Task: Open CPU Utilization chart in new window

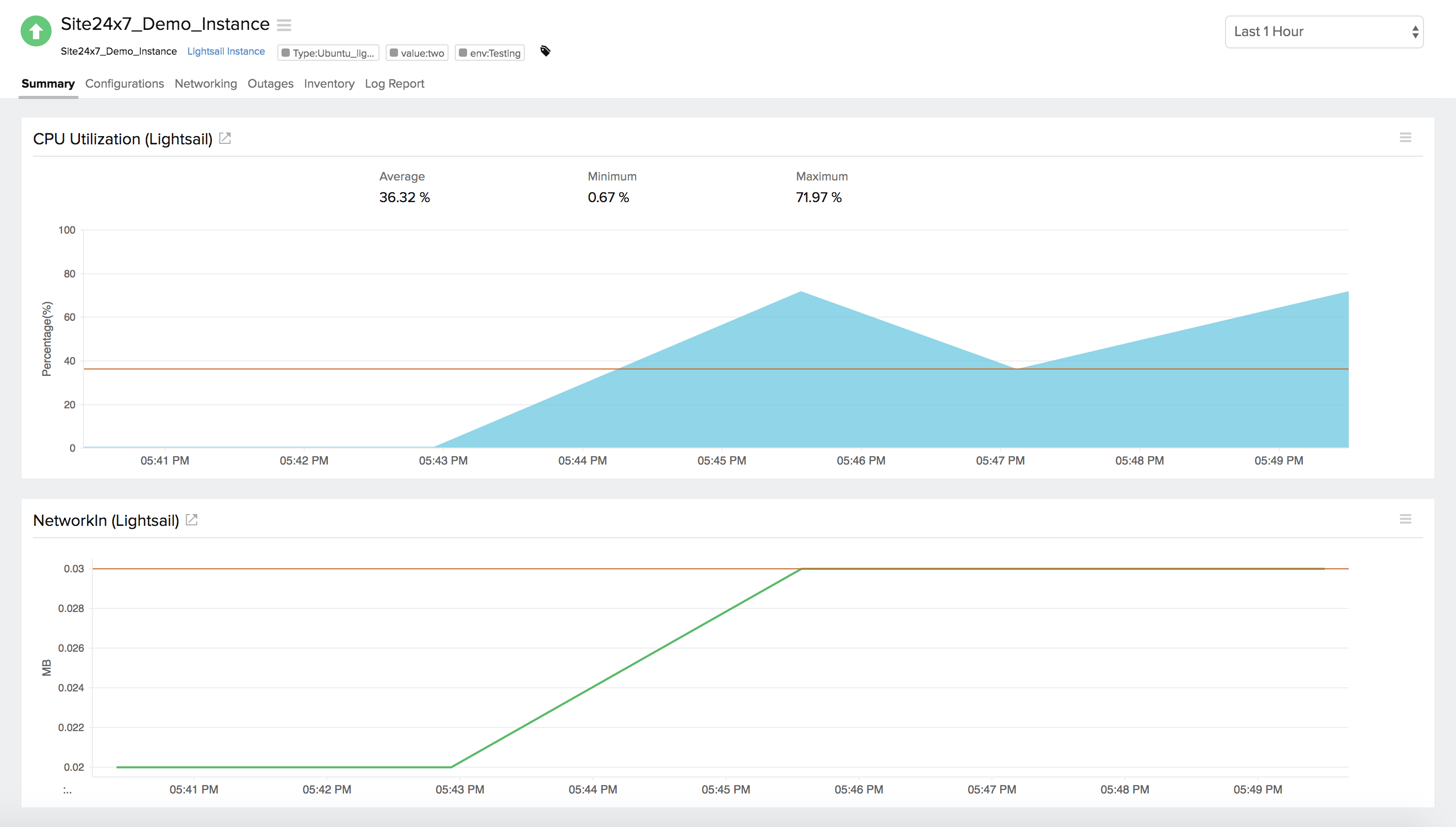Action: pyautogui.click(x=225, y=138)
